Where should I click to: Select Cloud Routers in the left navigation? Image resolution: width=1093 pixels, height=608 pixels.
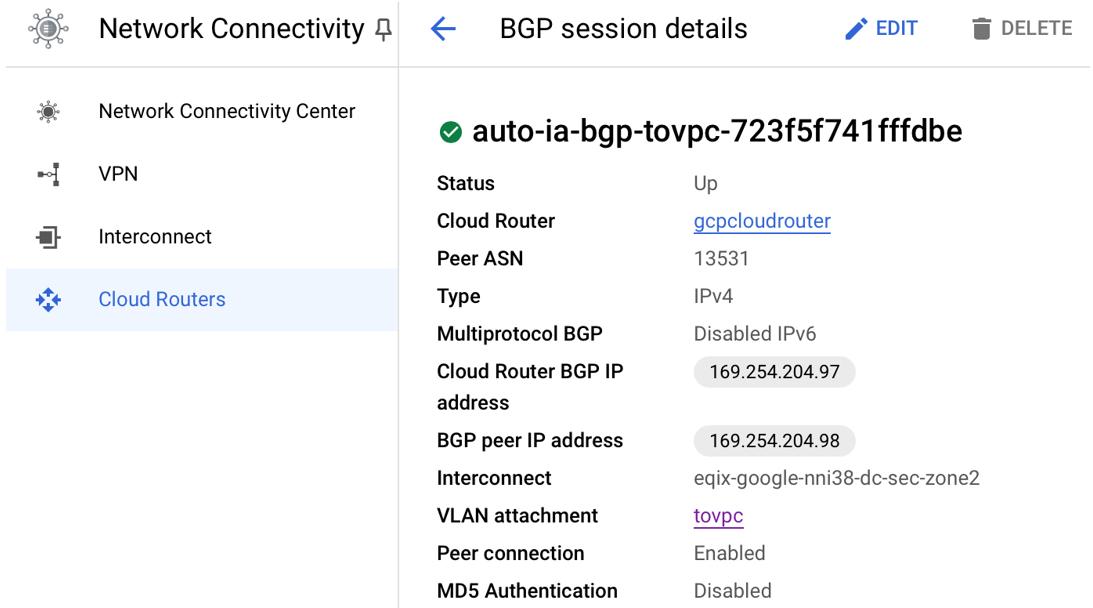(162, 300)
